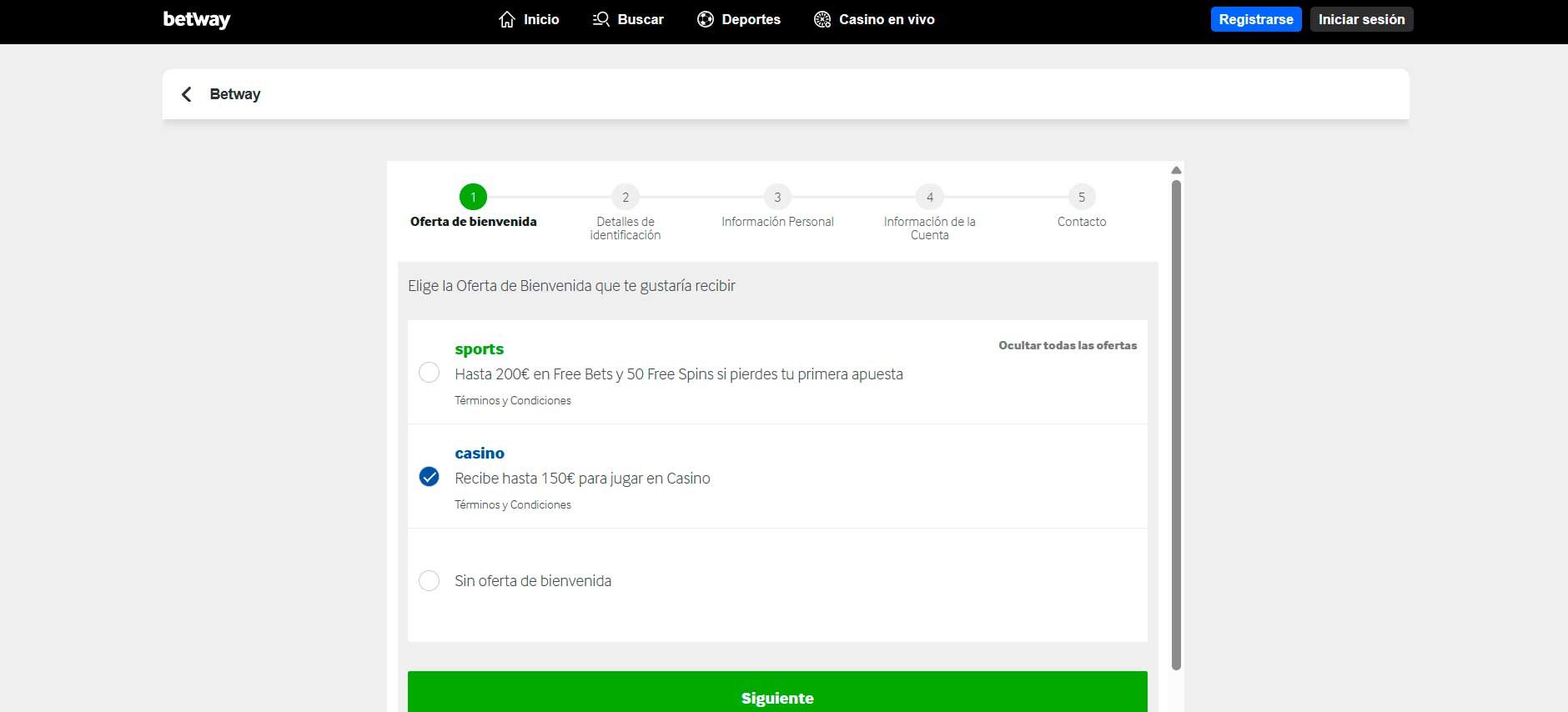Image resolution: width=1568 pixels, height=712 pixels.
Task: Select Sin oferta de bienvenida radio button
Action: (429, 581)
